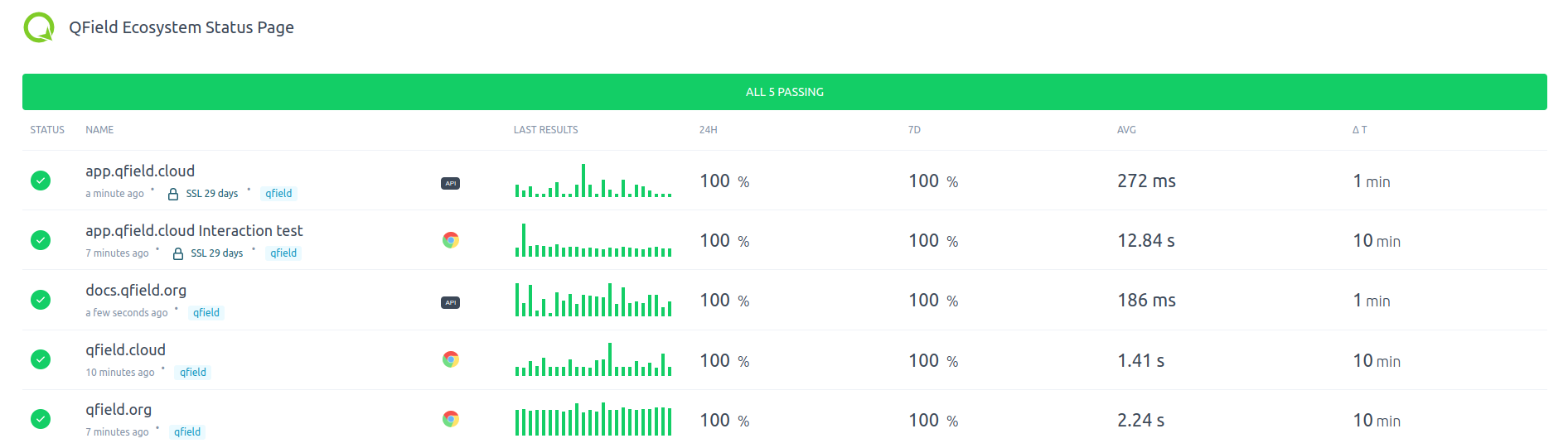The width and height of the screenshot is (1568, 448).
Task: Open the qfield.org check details
Action: (119, 410)
